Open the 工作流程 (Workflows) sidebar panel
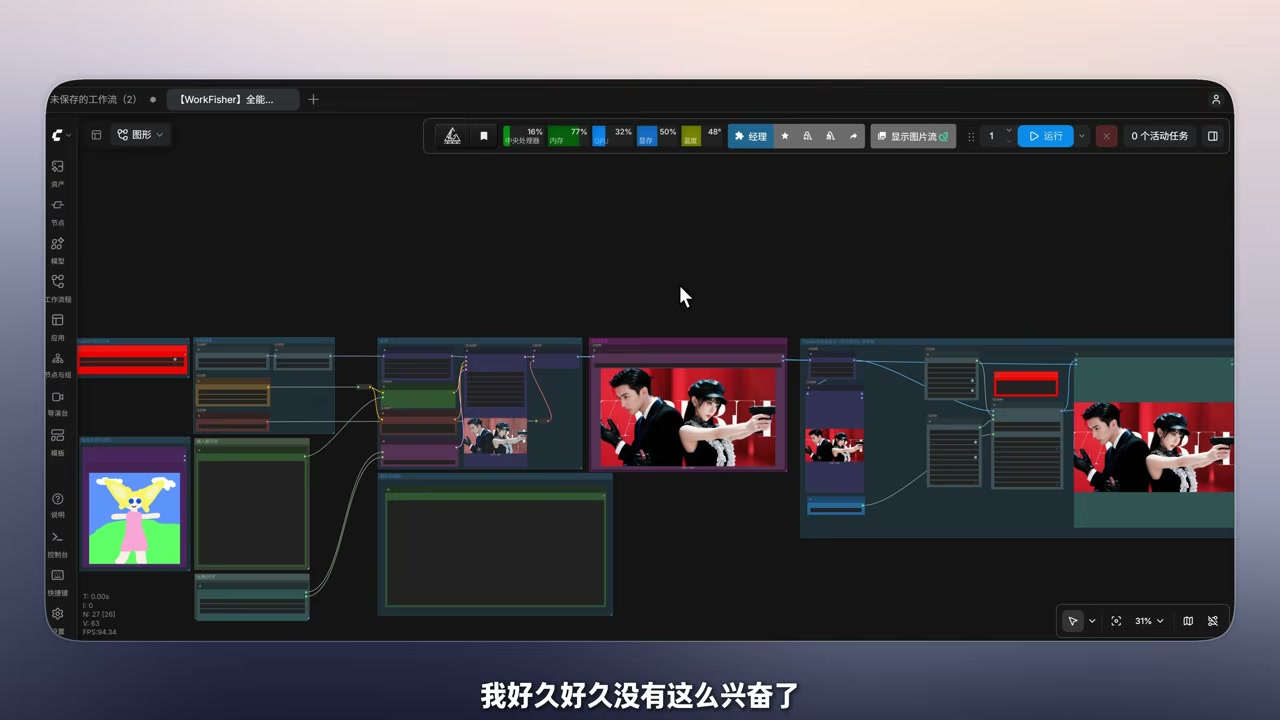Screen dimensions: 1280x720 point(57,288)
